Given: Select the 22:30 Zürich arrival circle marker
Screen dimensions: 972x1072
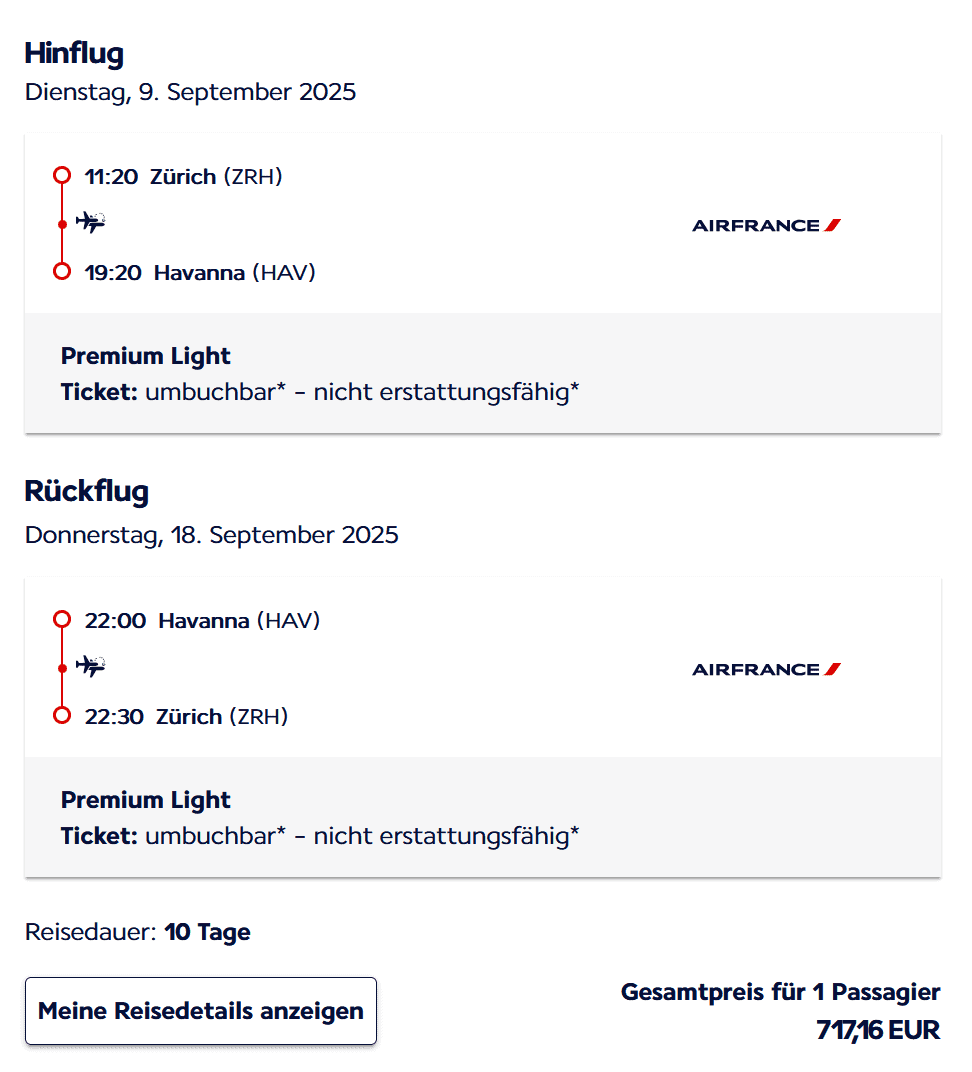Looking at the screenshot, I should pyautogui.click(x=62, y=715).
